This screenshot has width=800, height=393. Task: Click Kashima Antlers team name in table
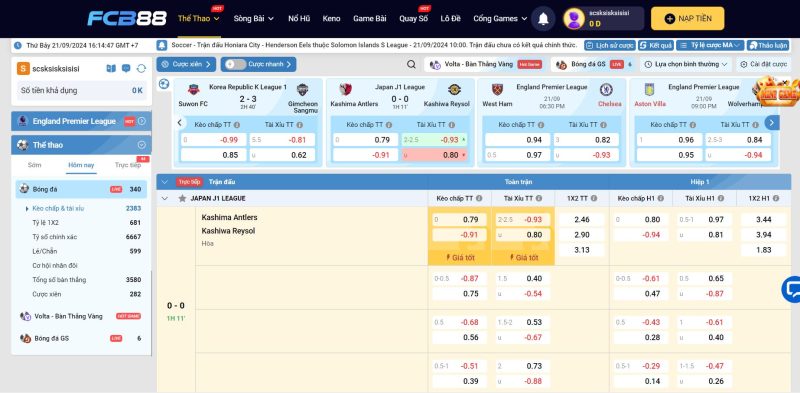(x=230, y=217)
